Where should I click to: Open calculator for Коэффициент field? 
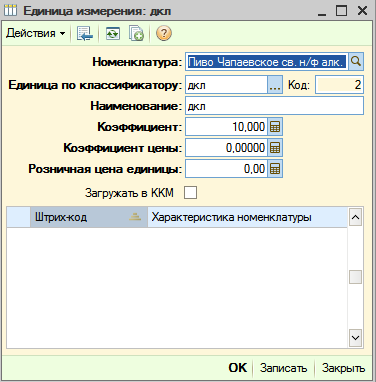(275, 127)
